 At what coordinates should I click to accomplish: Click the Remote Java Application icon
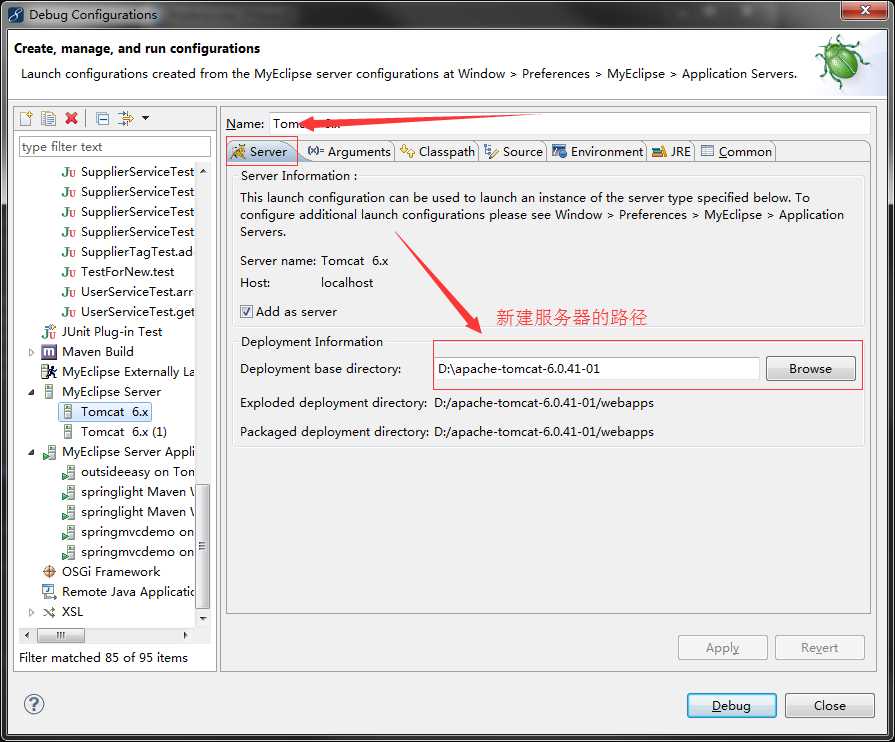coord(49,591)
